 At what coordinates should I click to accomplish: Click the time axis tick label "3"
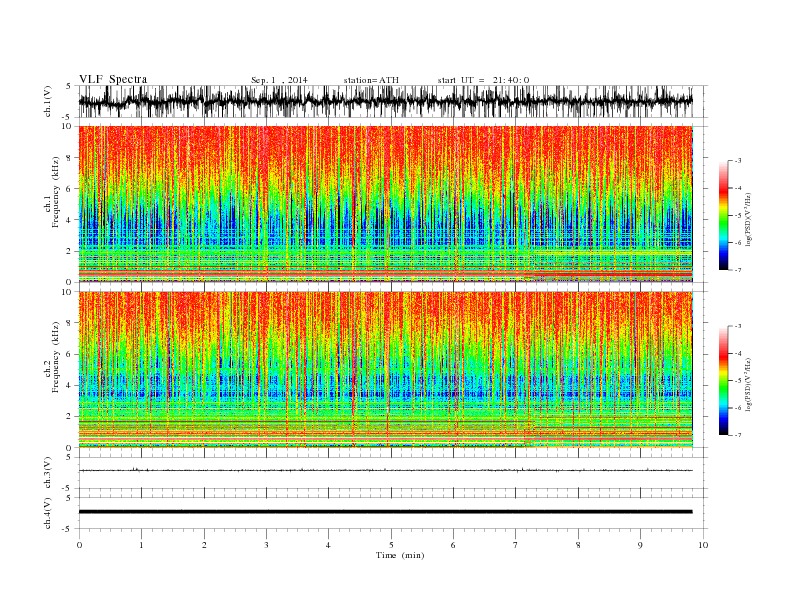click(x=266, y=545)
